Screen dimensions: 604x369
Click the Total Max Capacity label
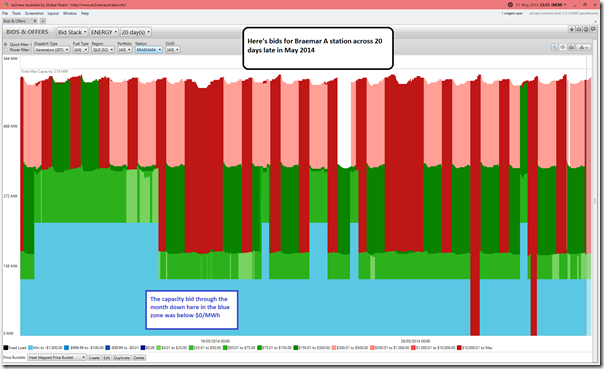point(45,71)
